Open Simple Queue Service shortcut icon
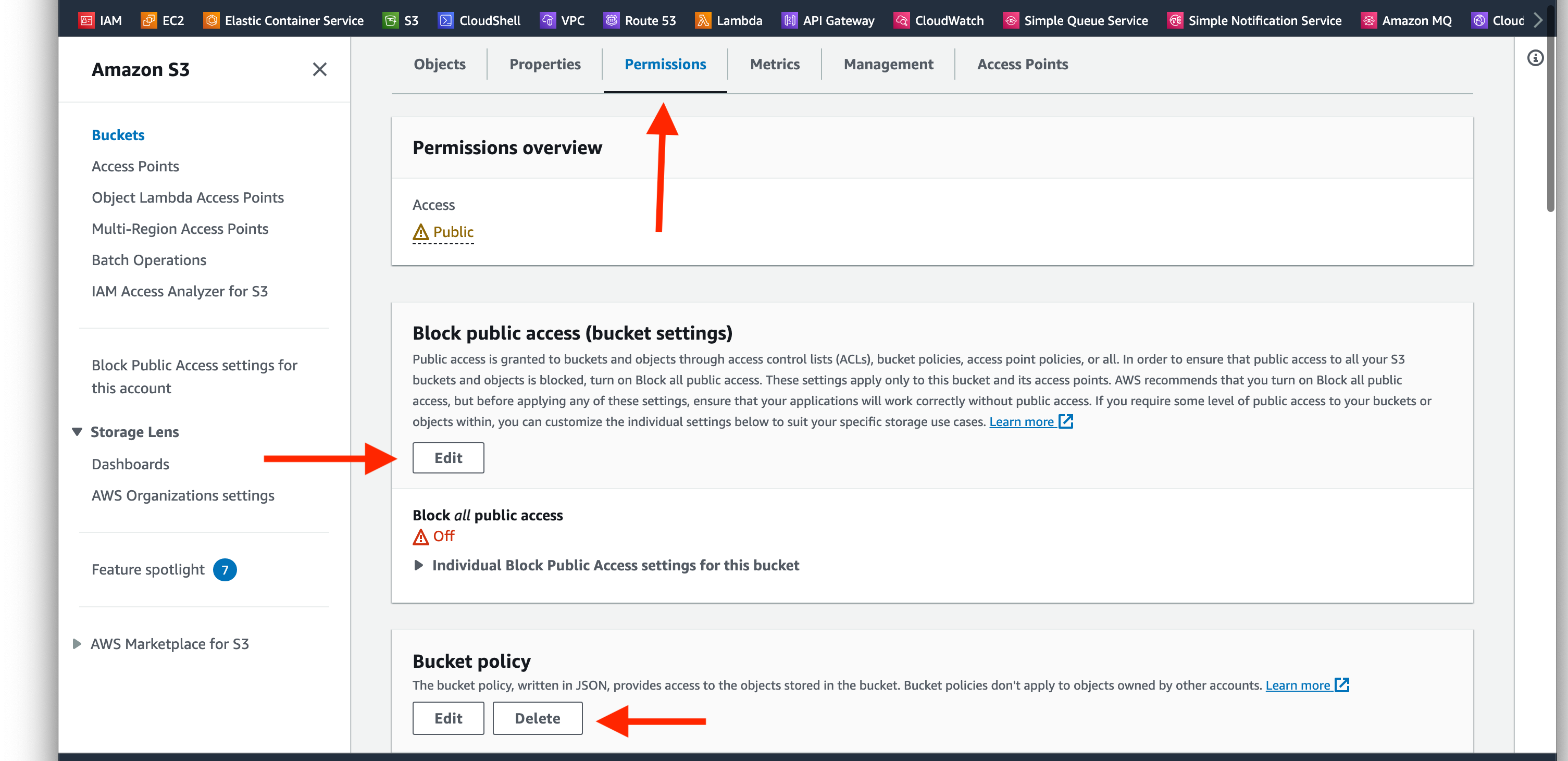This screenshot has width=1568, height=761. pos(1011,21)
